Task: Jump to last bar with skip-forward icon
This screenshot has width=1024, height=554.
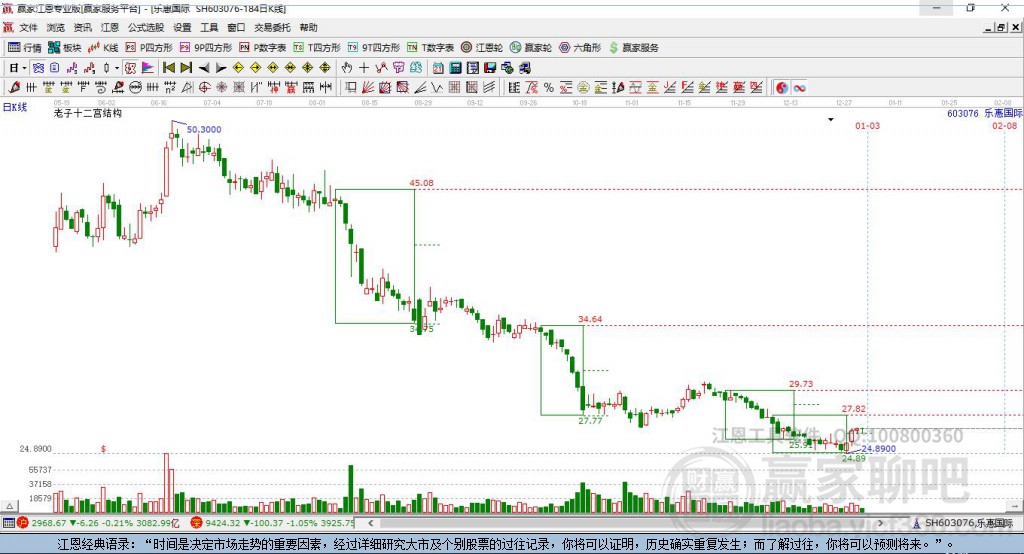Action: pos(186,67)
